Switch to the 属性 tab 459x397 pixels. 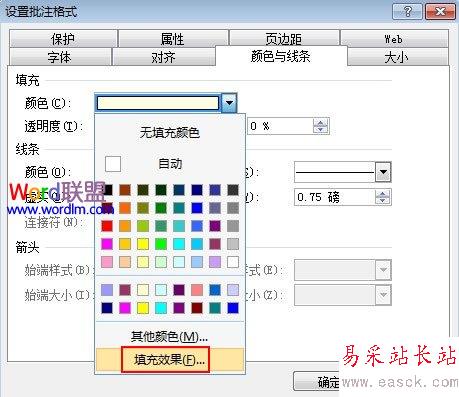[173, 39]
